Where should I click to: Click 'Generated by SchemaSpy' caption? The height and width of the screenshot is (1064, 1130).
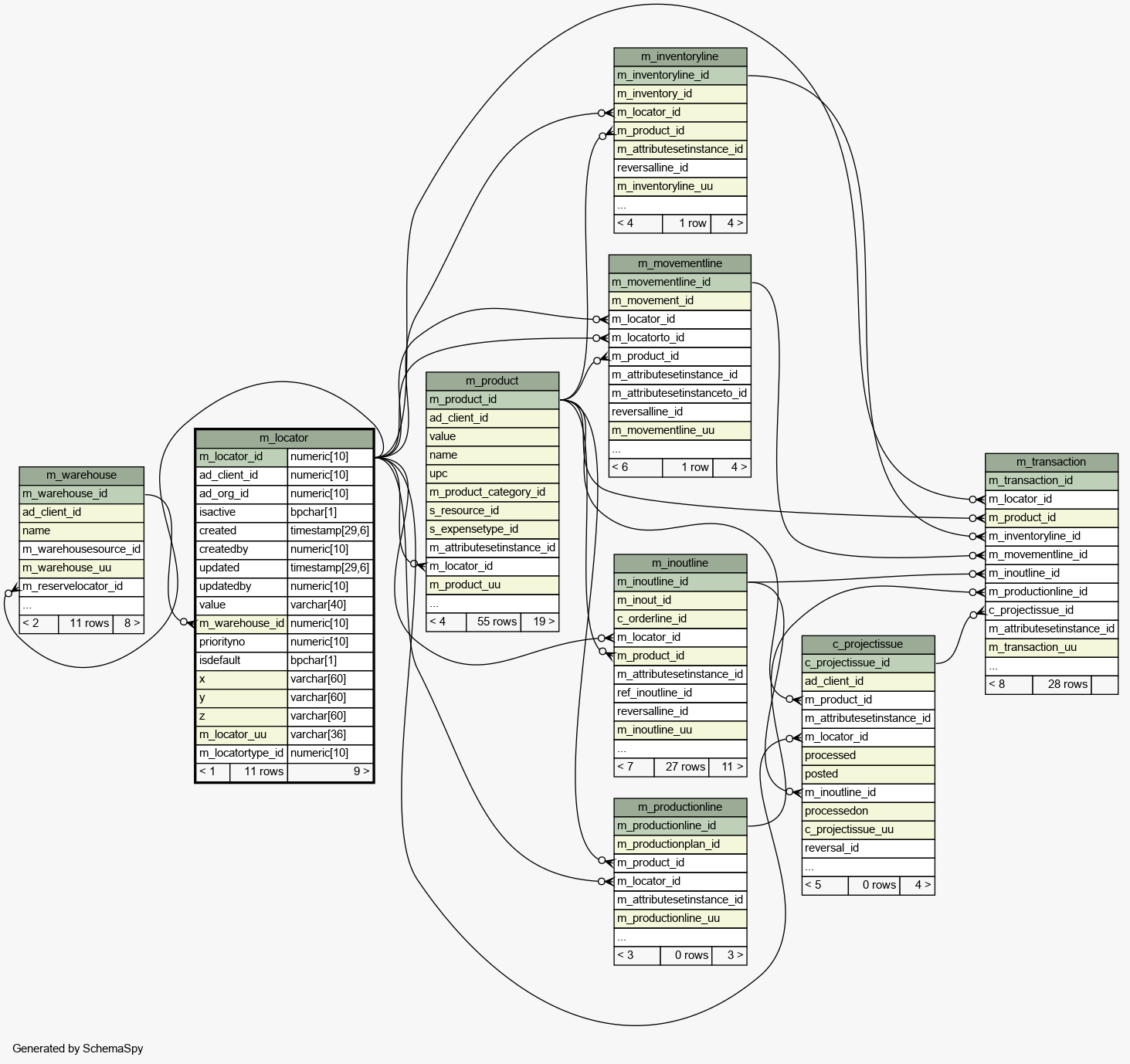click(x=78, y=1049)
